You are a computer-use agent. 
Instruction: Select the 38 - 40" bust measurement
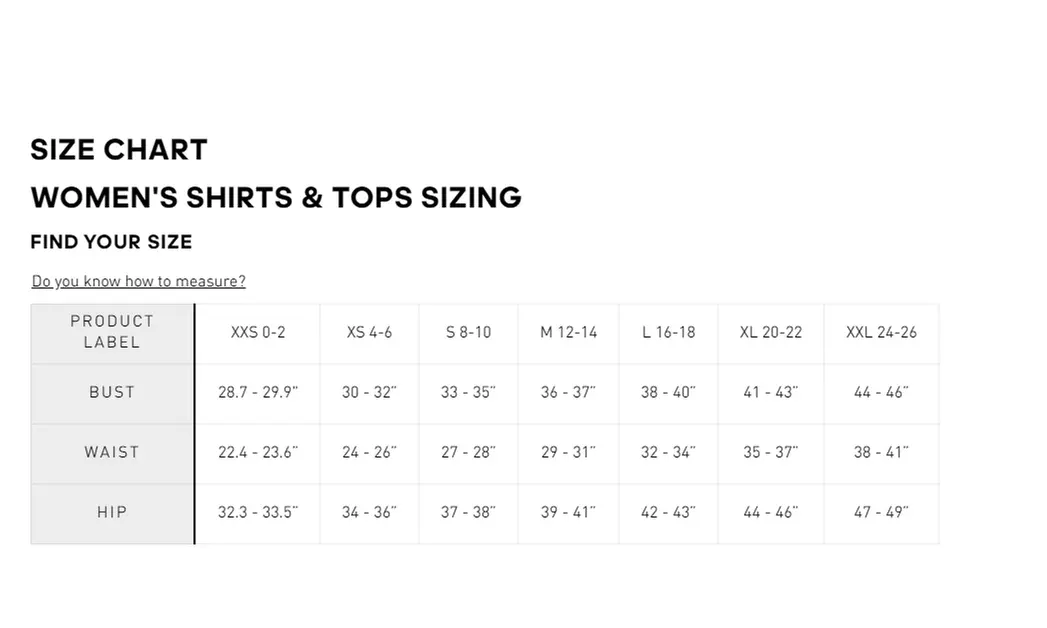(668, 392)
